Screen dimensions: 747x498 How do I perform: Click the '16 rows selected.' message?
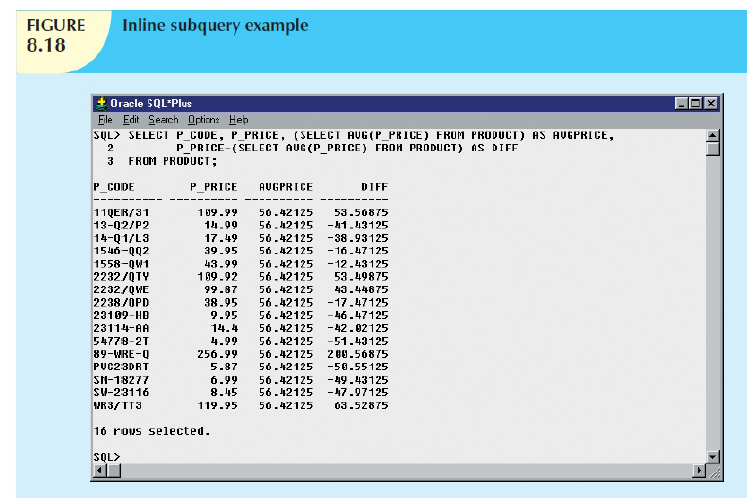tap(151, 431)
